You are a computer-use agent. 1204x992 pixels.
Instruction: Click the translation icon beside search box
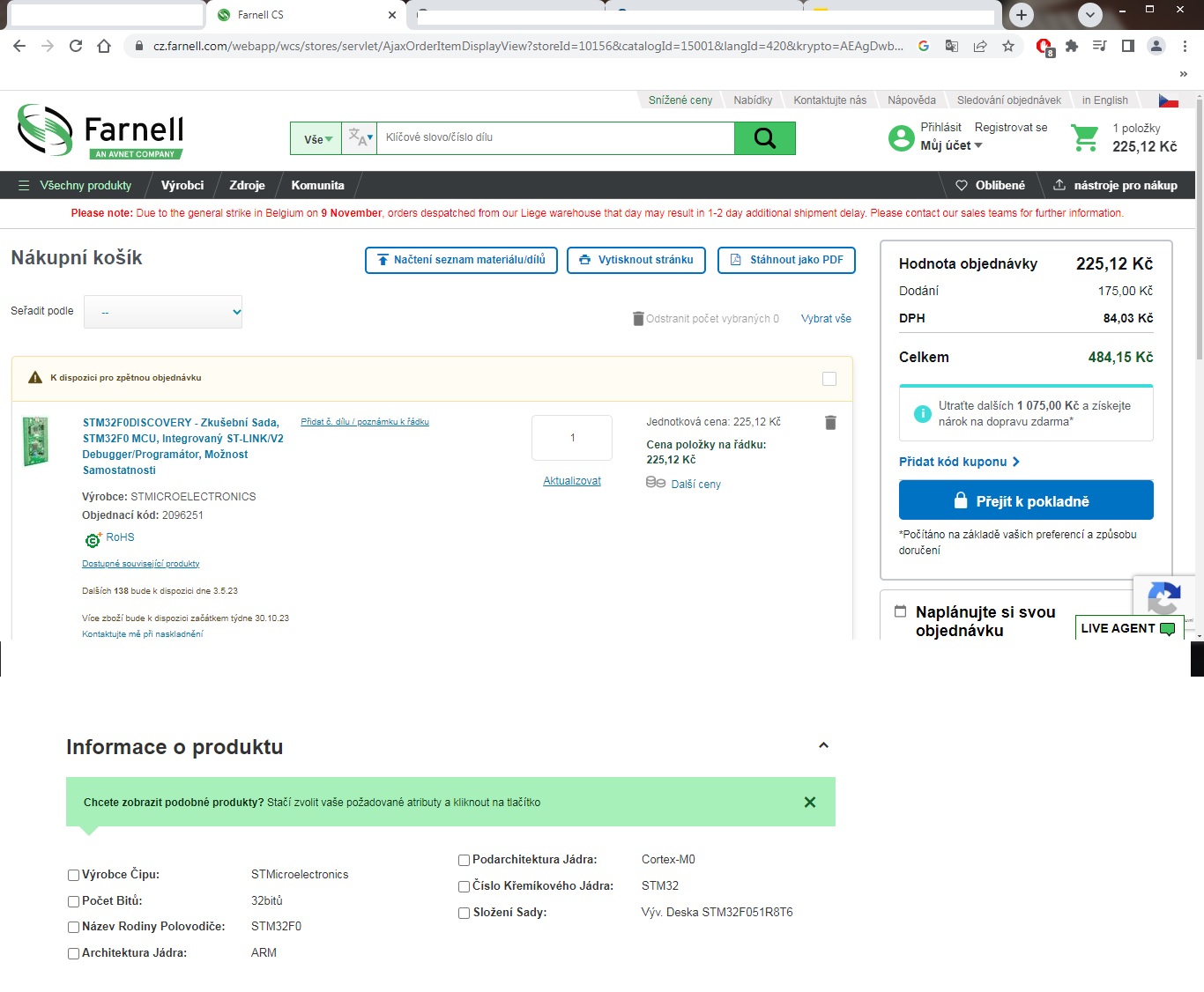pos(360,138)
